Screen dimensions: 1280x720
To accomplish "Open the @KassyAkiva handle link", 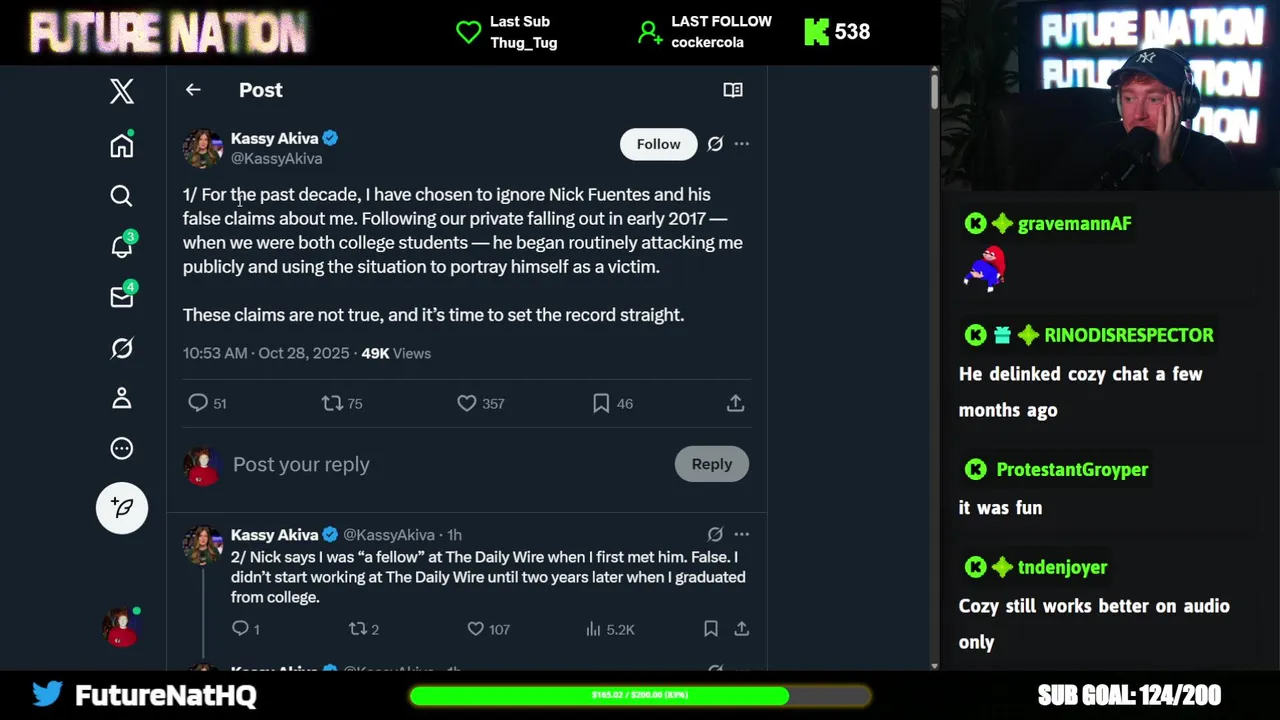I will [277, 159].
